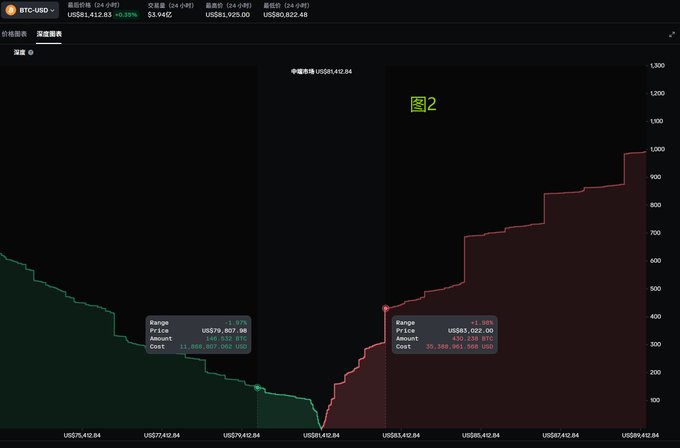Switch to the price chart tab
Viewport: 680px width, 448px height.
(14, 34)
